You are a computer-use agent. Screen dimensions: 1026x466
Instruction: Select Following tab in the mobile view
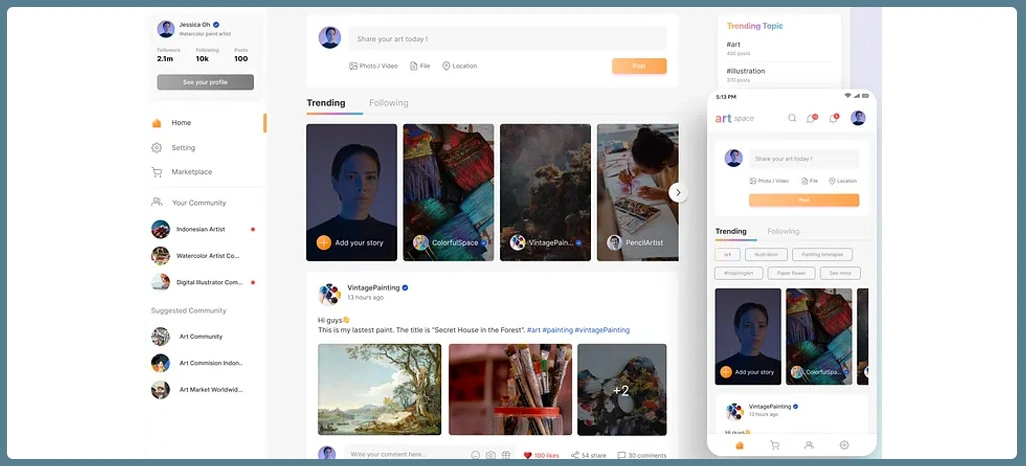783,231
